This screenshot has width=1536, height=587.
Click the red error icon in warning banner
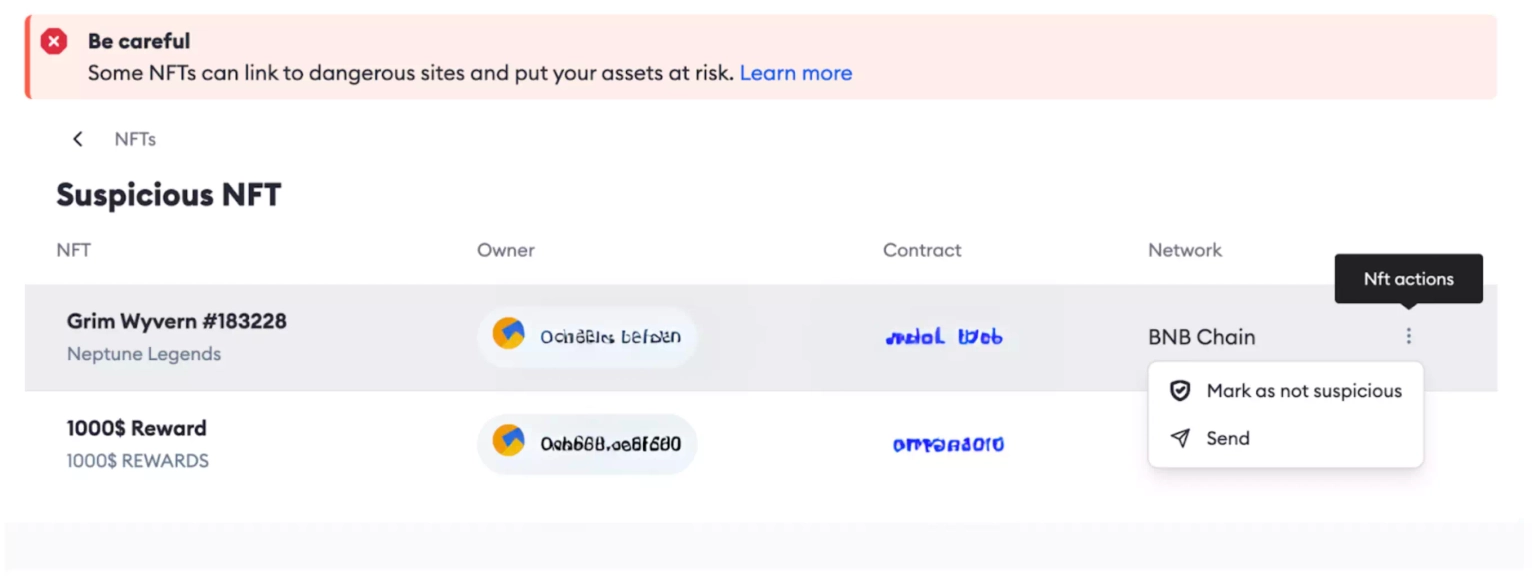54,42
